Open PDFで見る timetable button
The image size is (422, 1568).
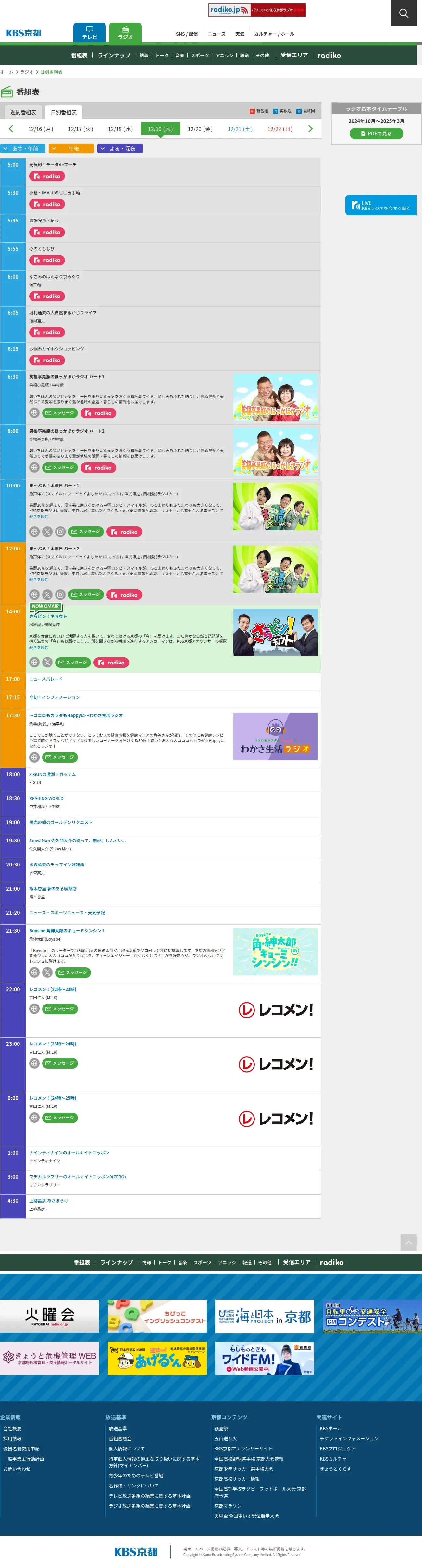point(377,133)
